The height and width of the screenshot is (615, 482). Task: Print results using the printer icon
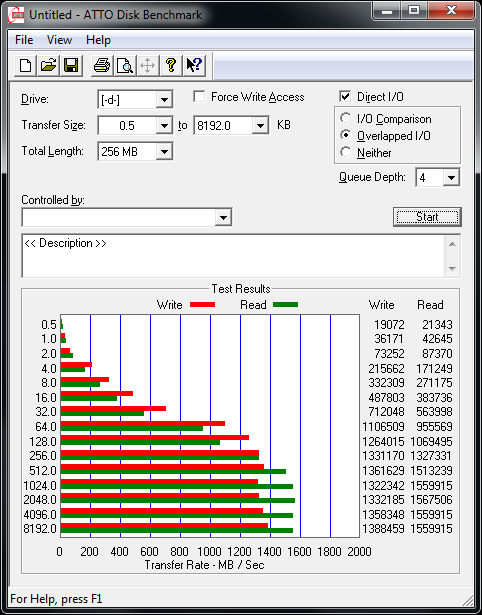point(102,65)
